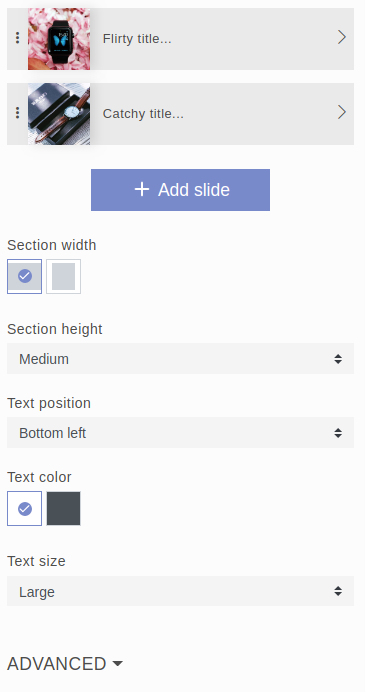Open Catchy title slide via chevron arrow

[x=342, y=113]
